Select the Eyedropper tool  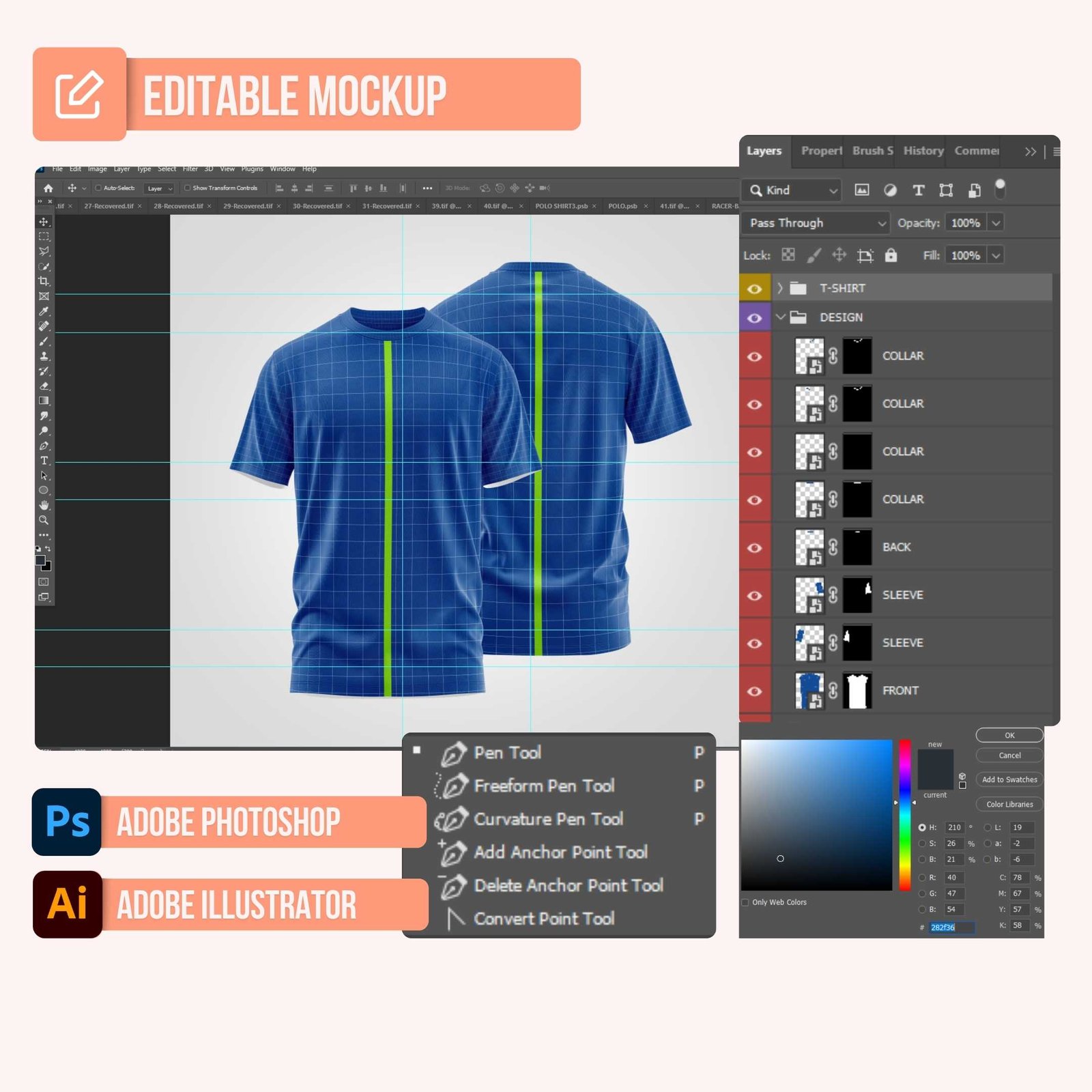(44, 311)
